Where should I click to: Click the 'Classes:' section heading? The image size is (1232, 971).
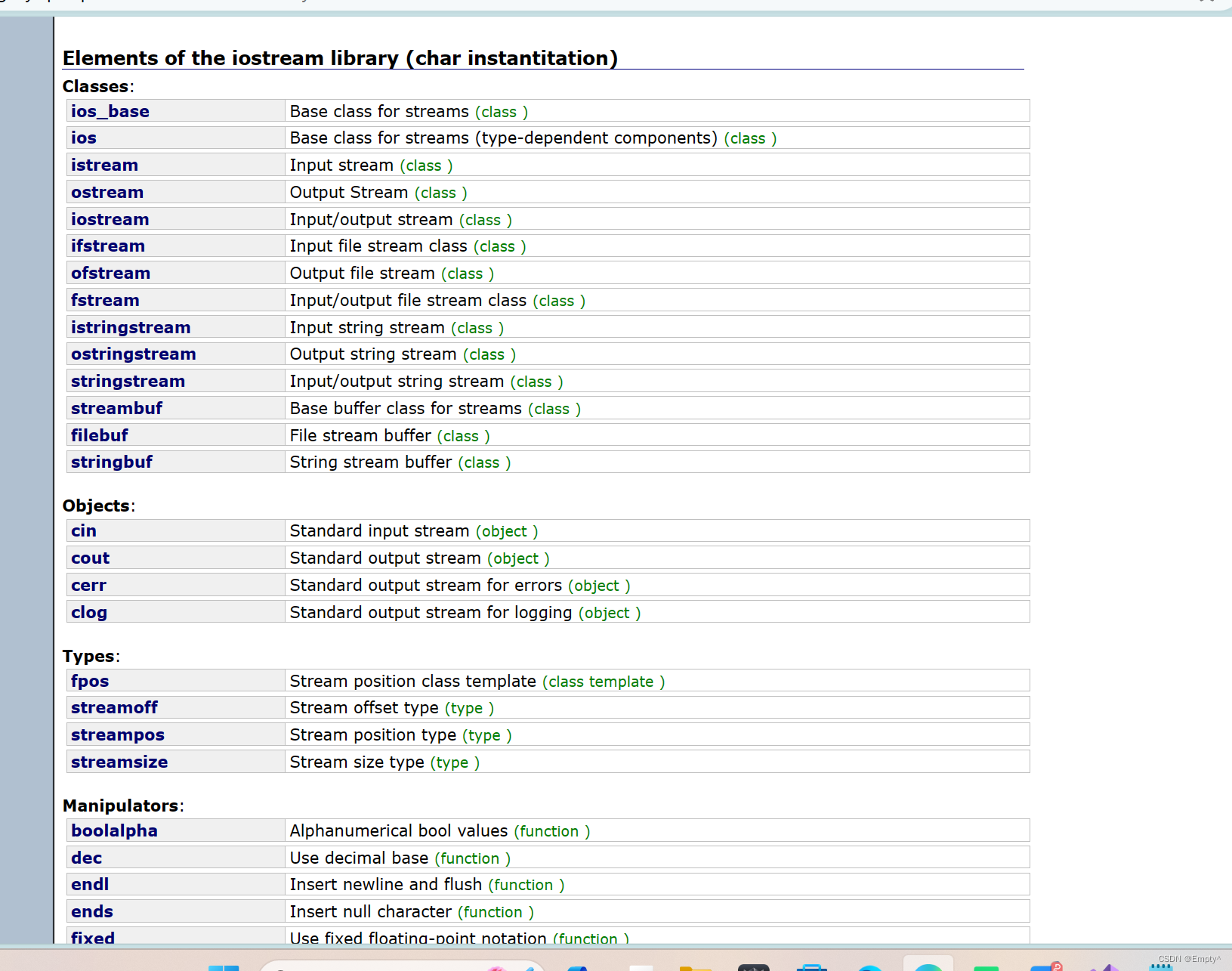[x=98, y=86]
